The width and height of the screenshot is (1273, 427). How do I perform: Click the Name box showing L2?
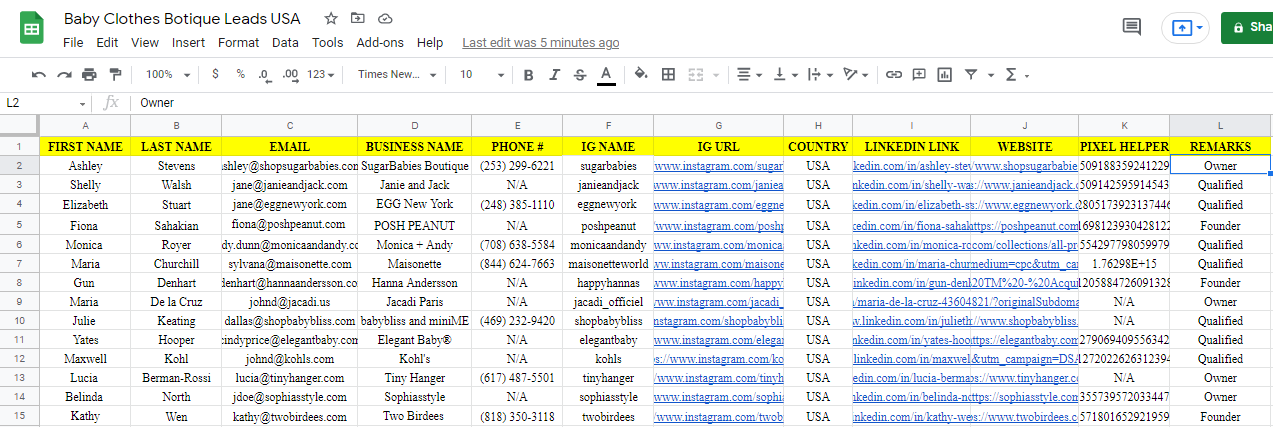click(x=46, y=102)
